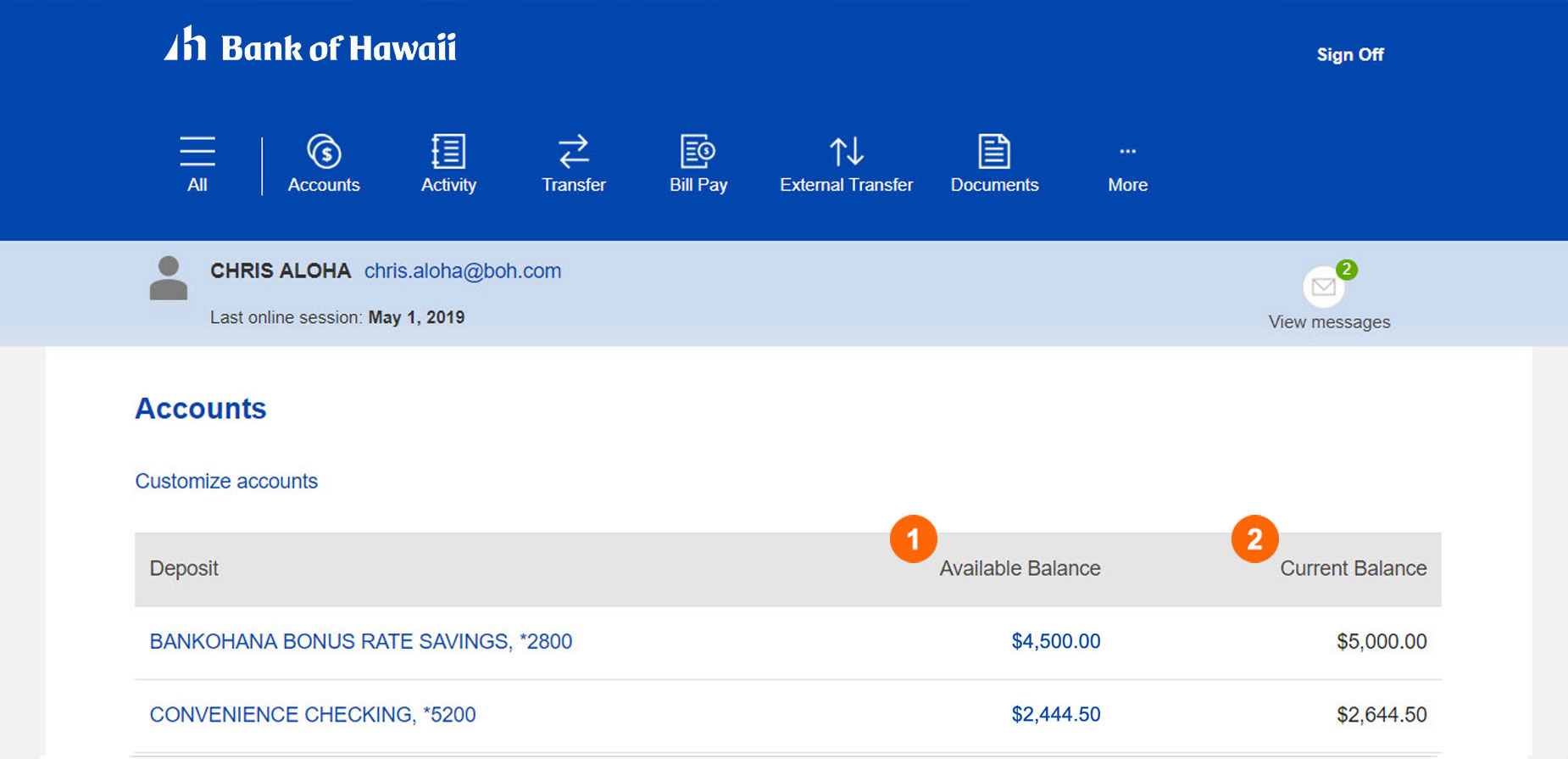Click the Current Balance column header
Viewport: 1568px width, 759px height.
(x=1354, y=568)
